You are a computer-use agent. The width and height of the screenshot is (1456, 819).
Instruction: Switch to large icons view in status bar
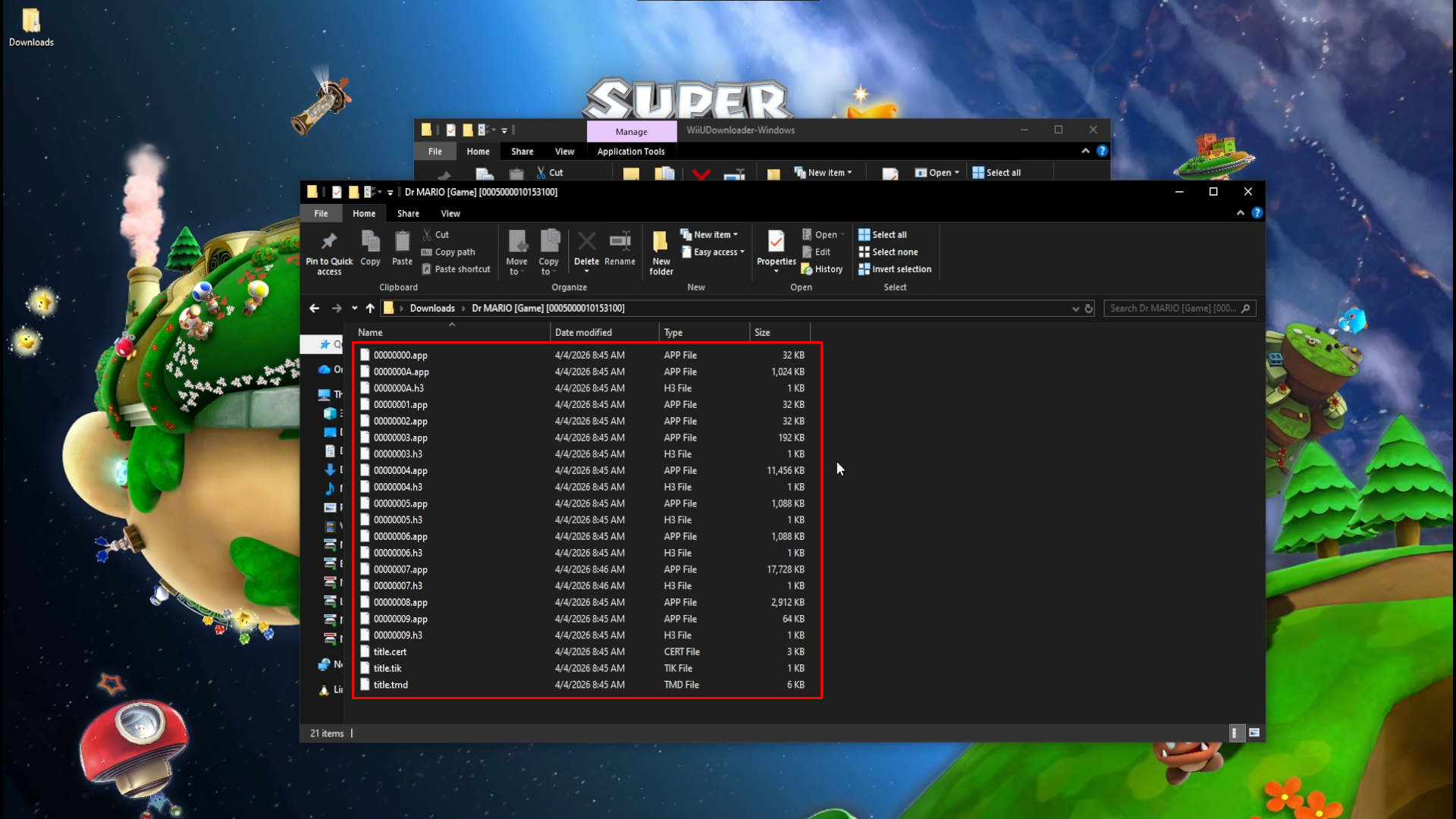coord(1254,733)
